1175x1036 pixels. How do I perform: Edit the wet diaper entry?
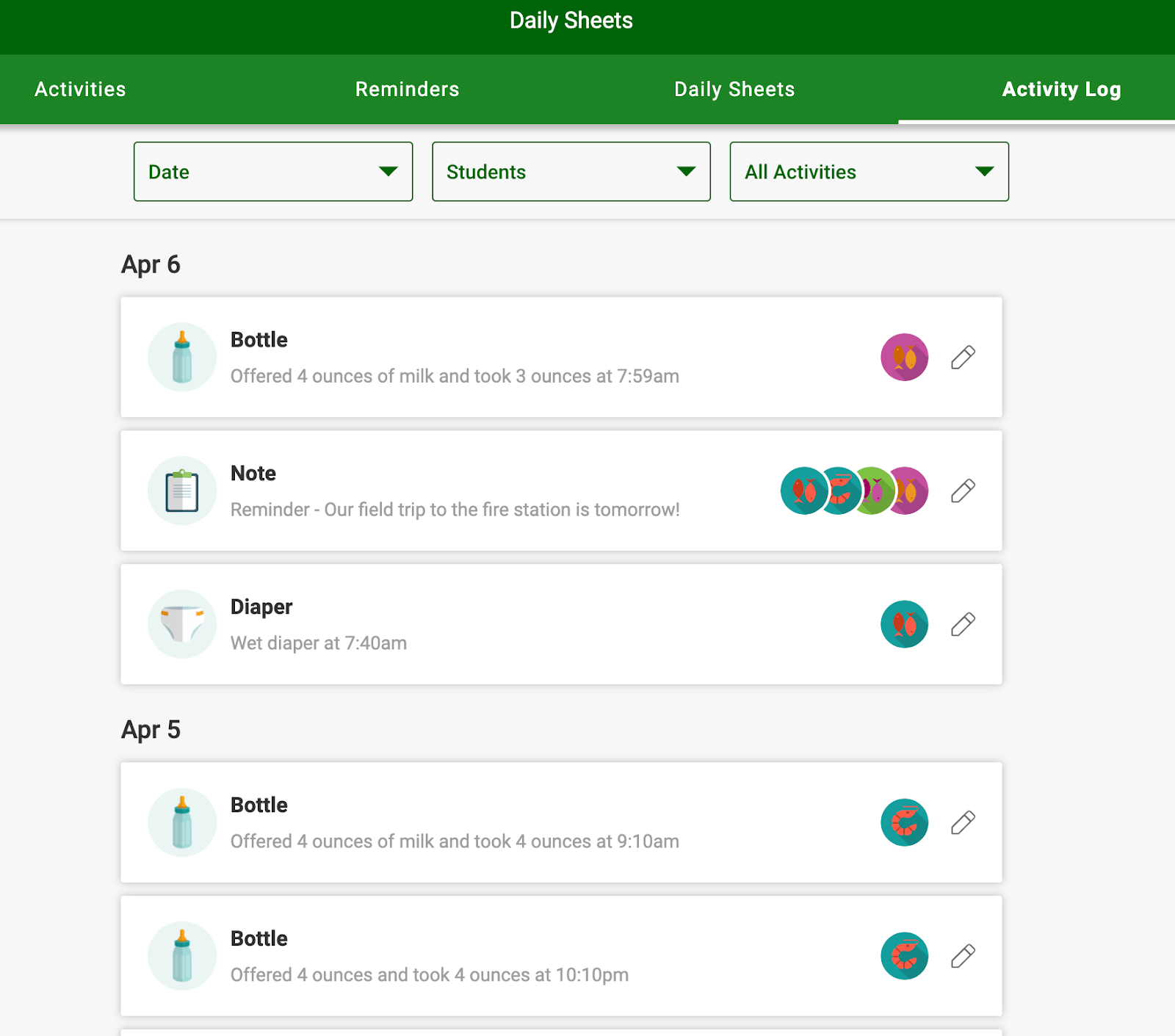pyautogui.click(x=963, y=623)
